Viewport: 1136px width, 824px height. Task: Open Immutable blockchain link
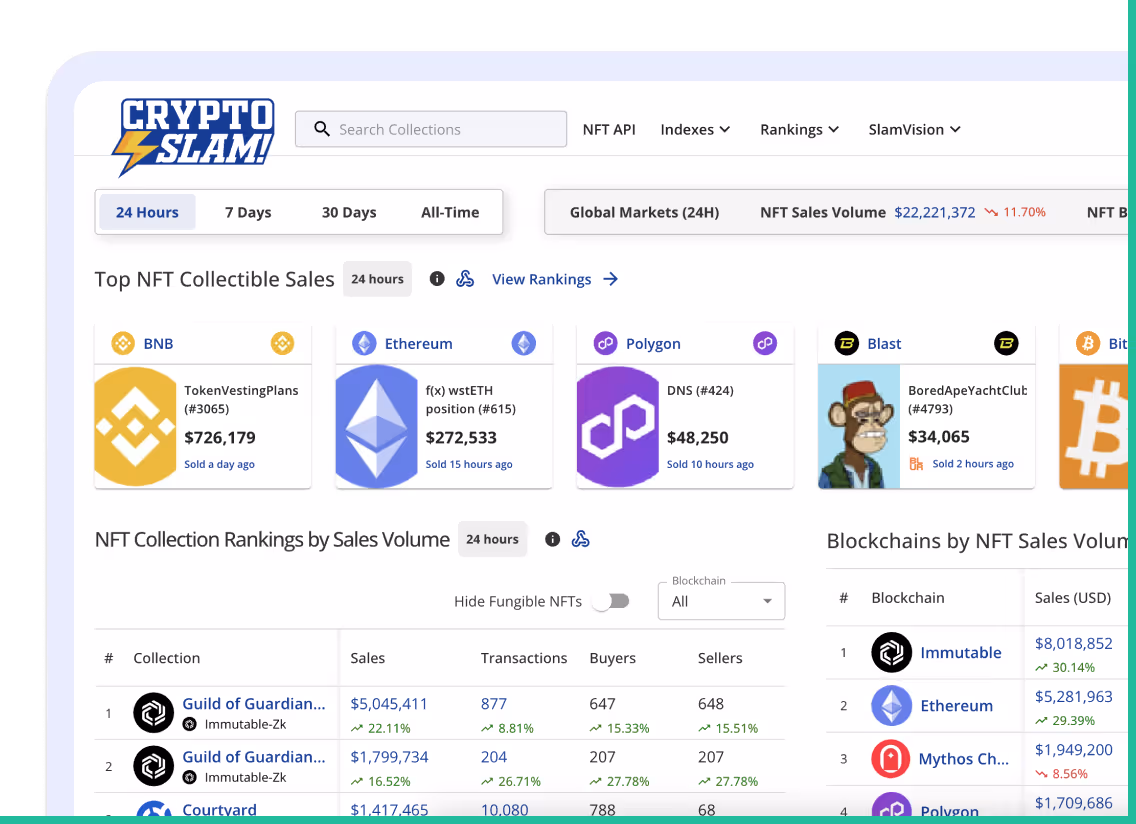click(961, 652)
